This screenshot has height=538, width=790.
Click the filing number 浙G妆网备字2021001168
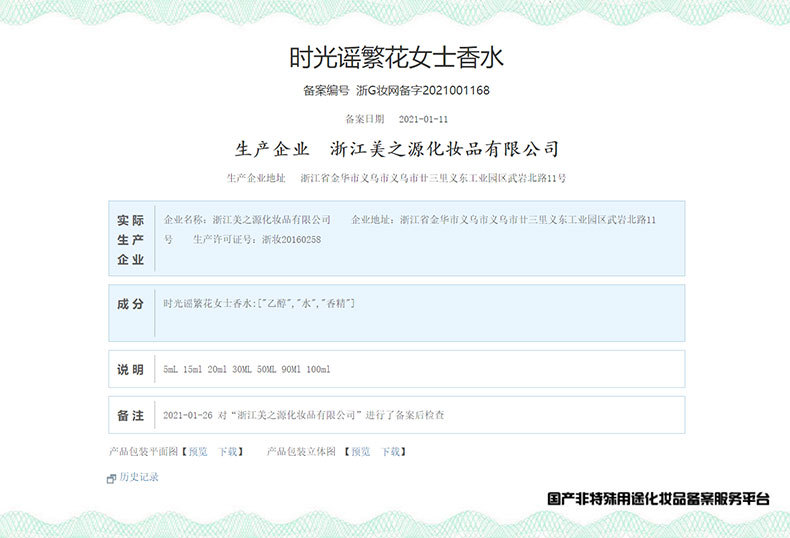(423, 91)
